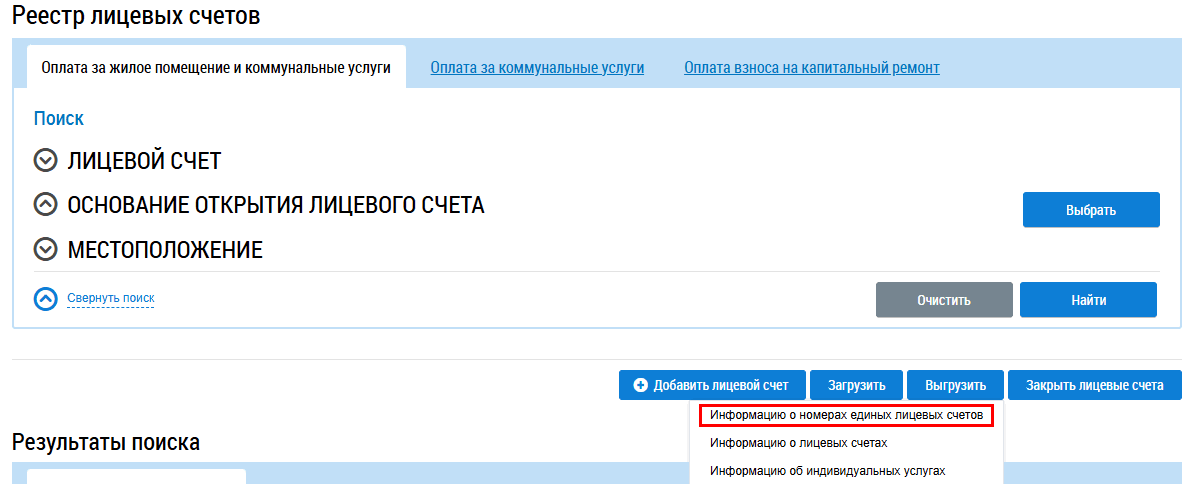Collapse ОСНОВАНИЕ ОТКРЫТИЯ ЛИЦЕВОГО СЧЕТА chevron
This screenshot has height=484, width=1186.
point(46,205)
